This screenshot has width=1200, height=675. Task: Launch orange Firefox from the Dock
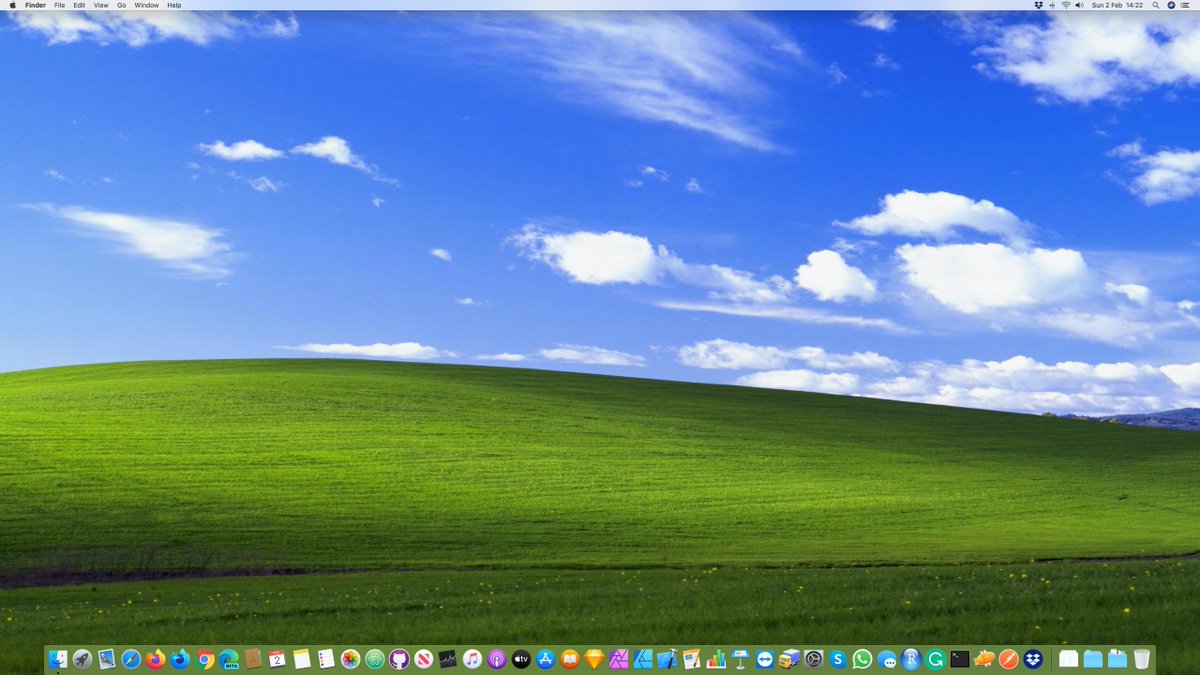pos(155,659)
